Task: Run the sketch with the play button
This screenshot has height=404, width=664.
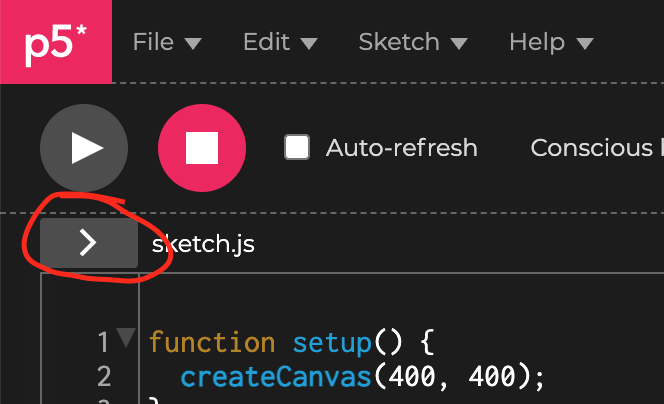Action: click(x=84, y=148)
